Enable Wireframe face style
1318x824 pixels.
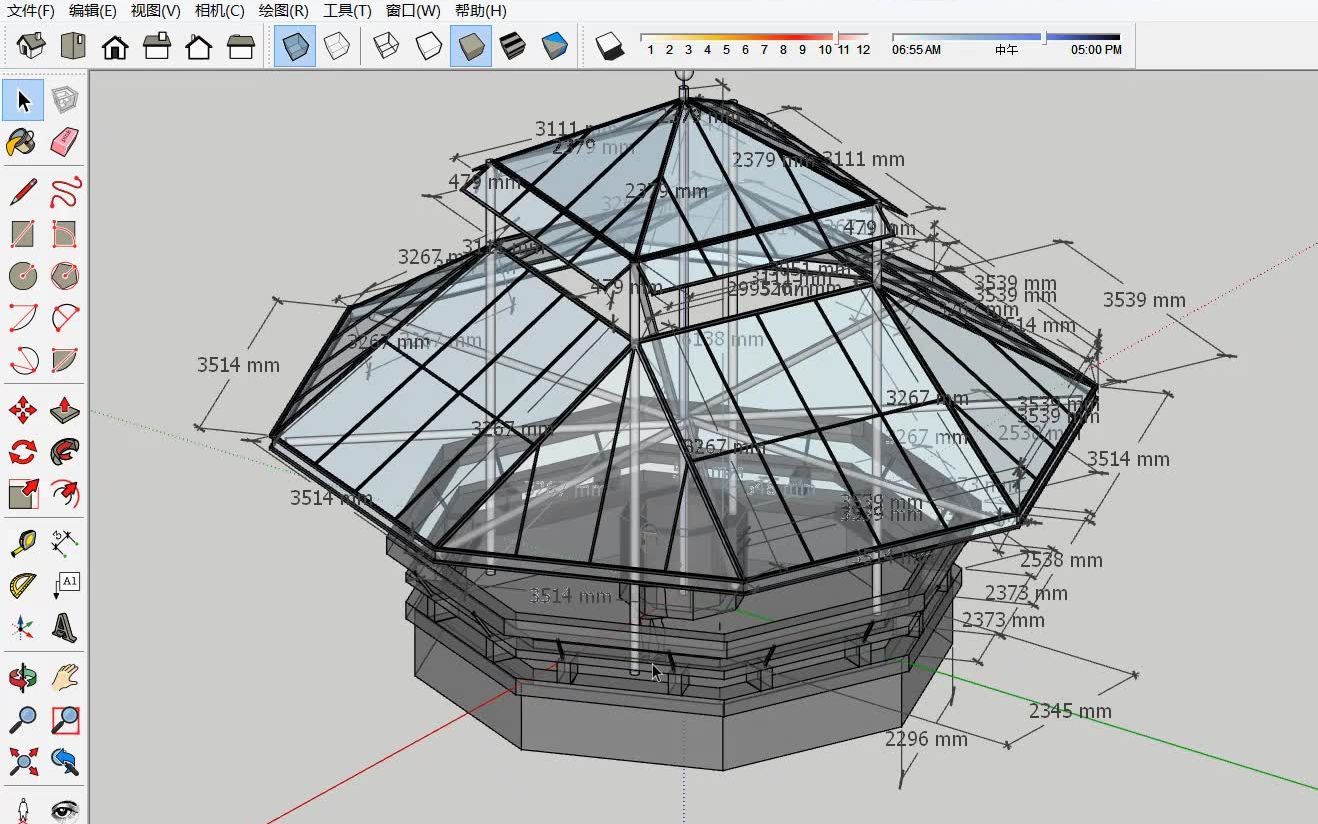pos(386,46)
